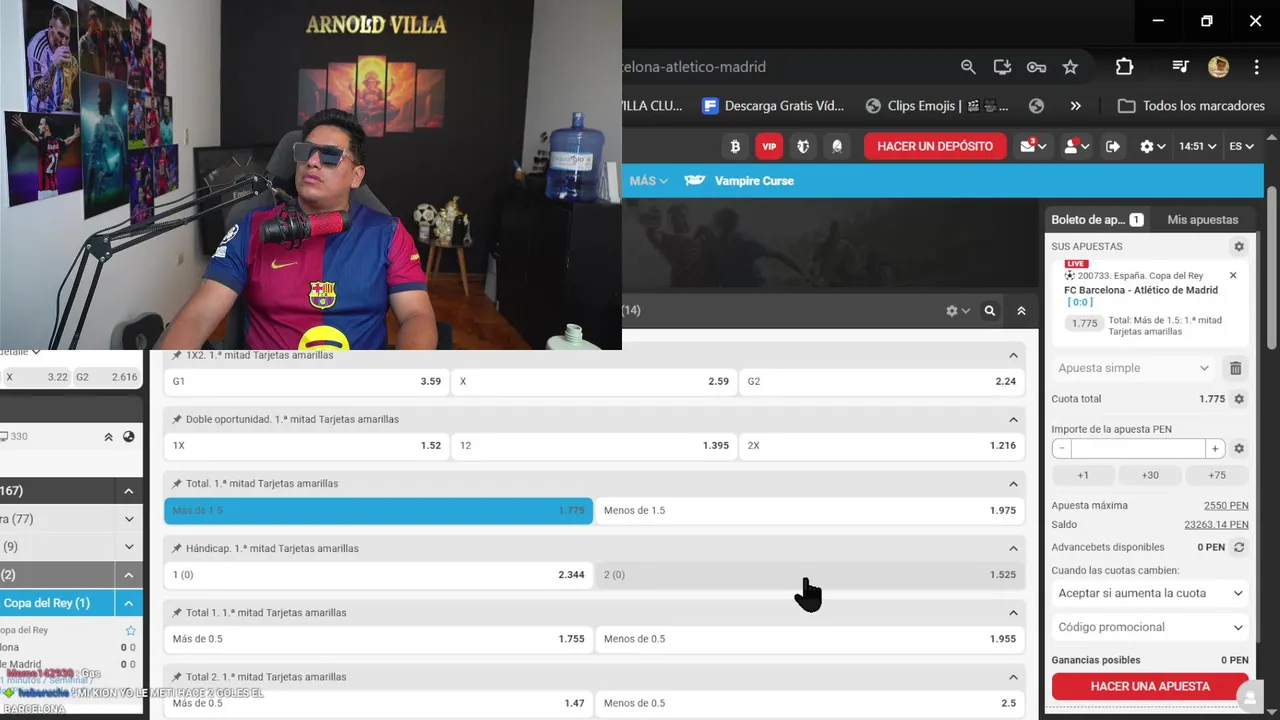The image size is (1280, 720).
Task: Select the G2 odds 2.24
Action: (882, 381)
